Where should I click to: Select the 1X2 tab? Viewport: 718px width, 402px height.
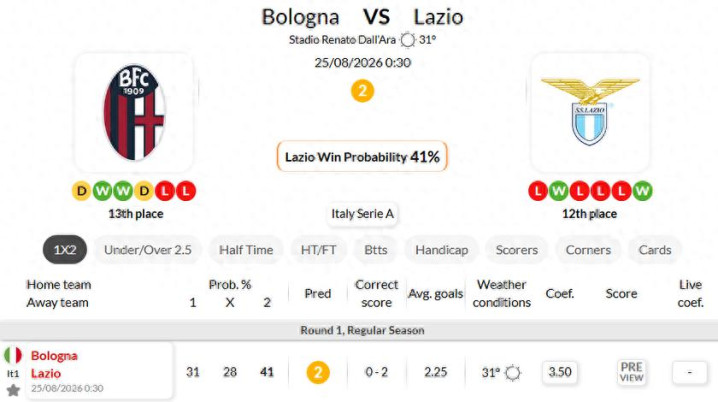click(x=65, y=250)
